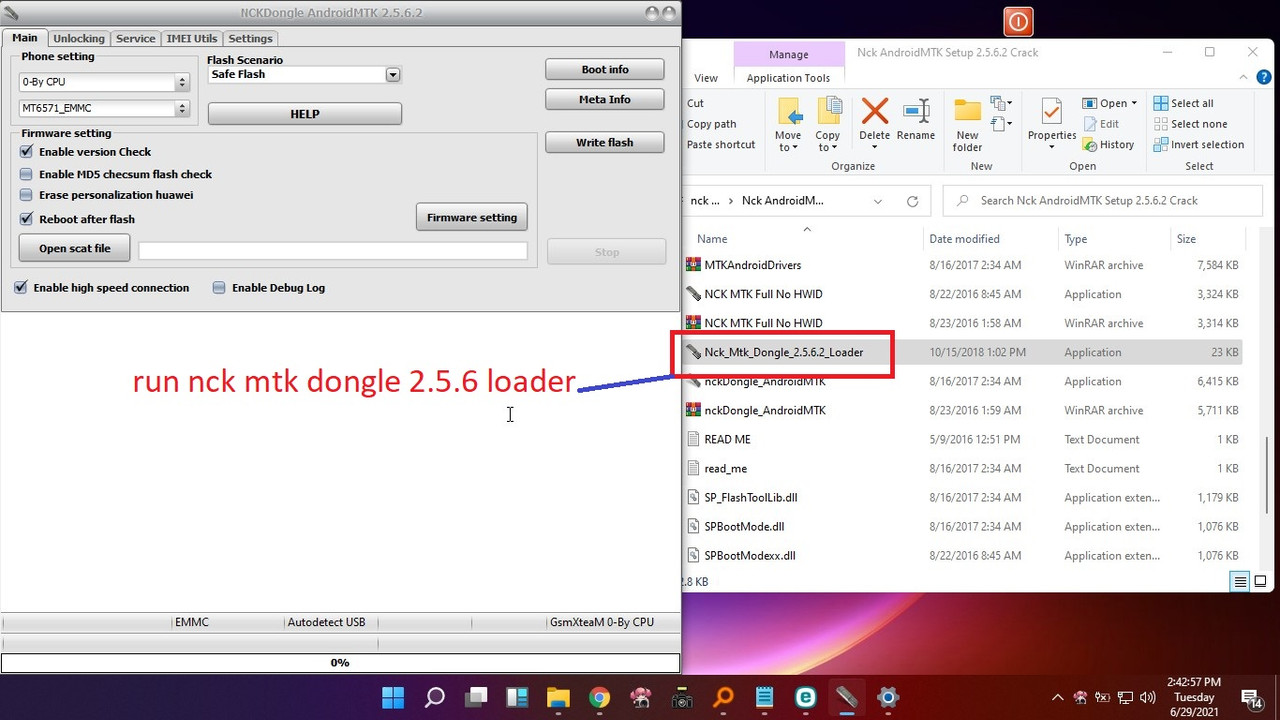The width and height of the screenshot is (1280, 720).
Task: Click Select all in ribbon
Action: (1183, 103)
